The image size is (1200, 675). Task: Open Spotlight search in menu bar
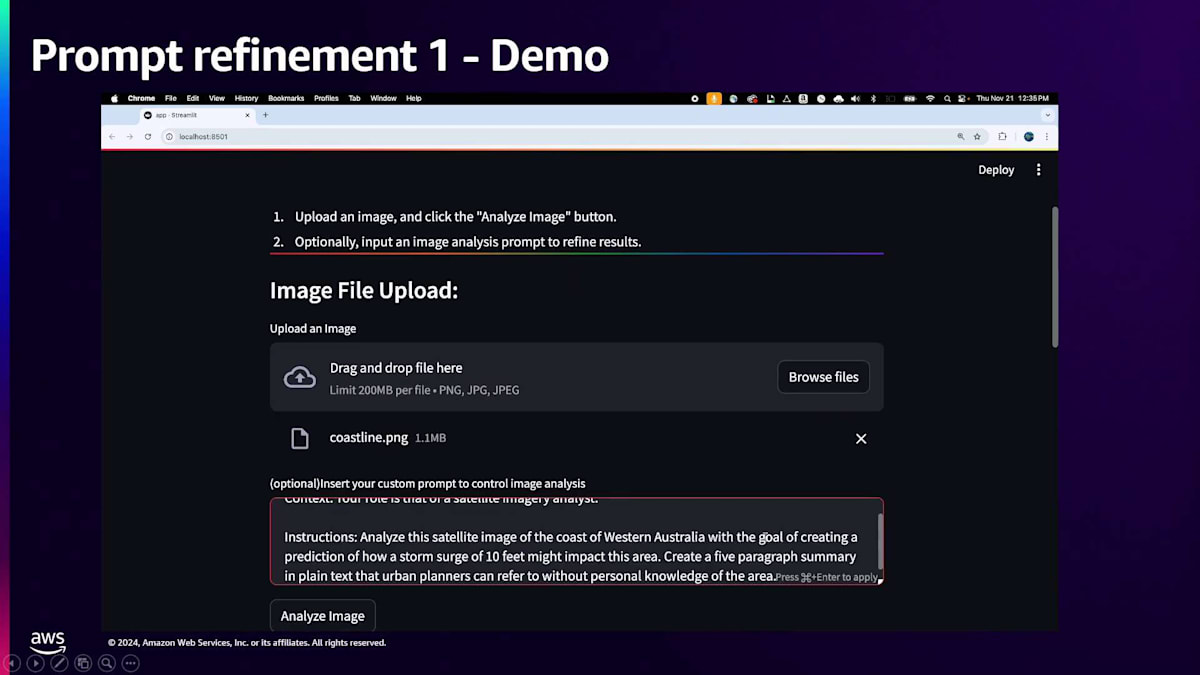coord(947,98)
